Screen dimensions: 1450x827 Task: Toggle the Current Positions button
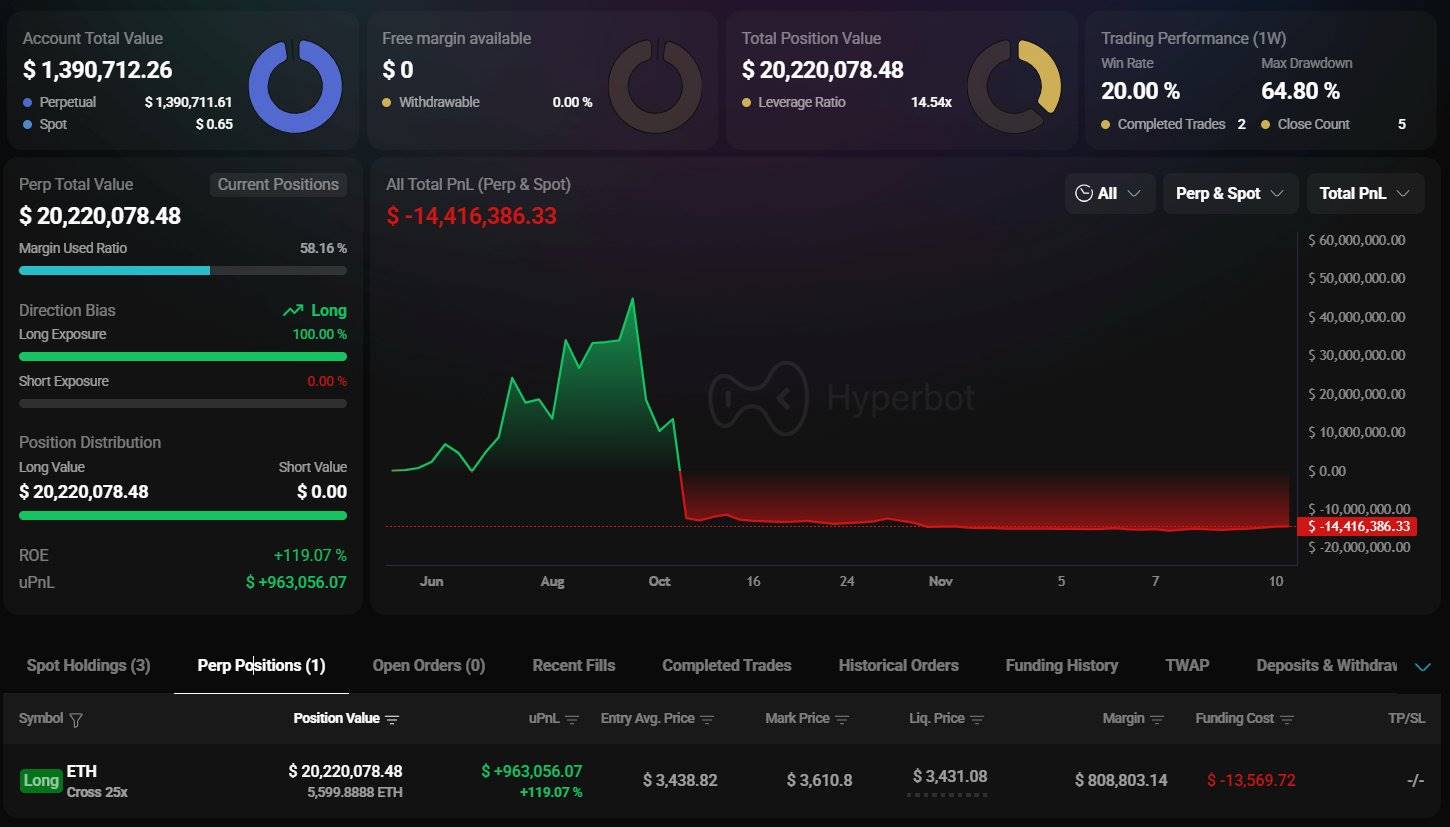[x=278, y=184]
